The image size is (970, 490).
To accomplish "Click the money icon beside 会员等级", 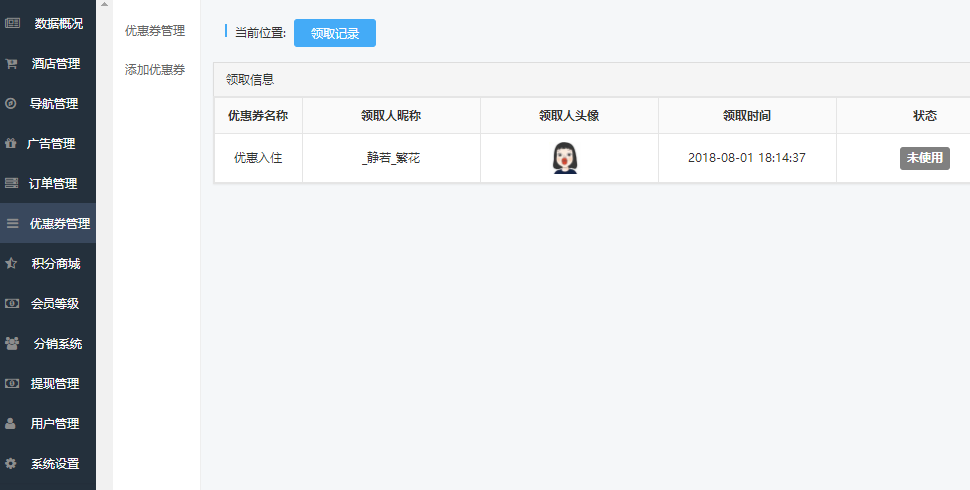I will [12, 303].
